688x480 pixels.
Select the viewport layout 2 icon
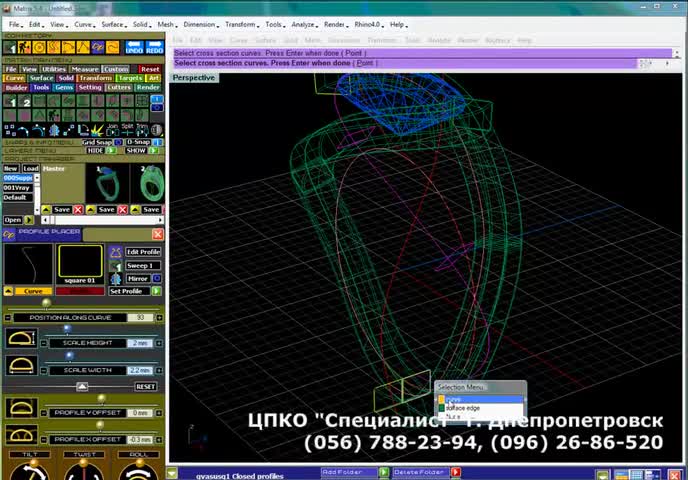25,102
